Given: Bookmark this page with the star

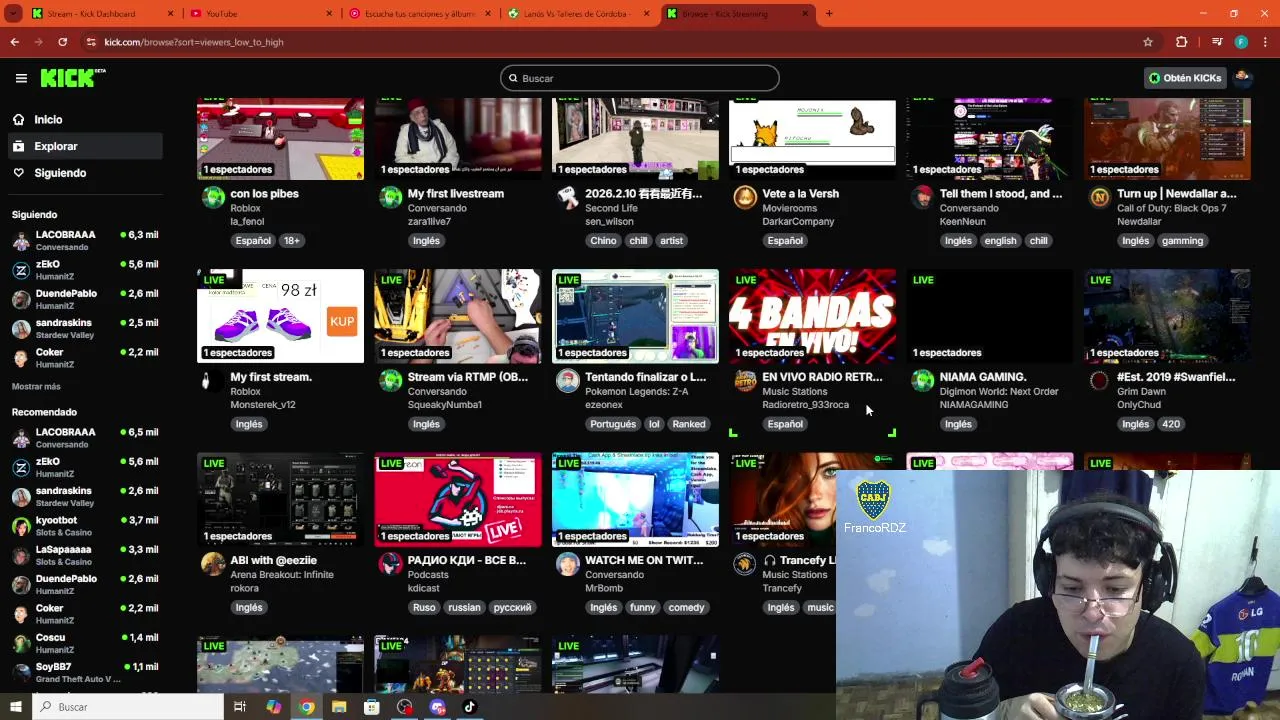Looking at the screenshot, I should pyautogui.click(x=1148, y=42).
